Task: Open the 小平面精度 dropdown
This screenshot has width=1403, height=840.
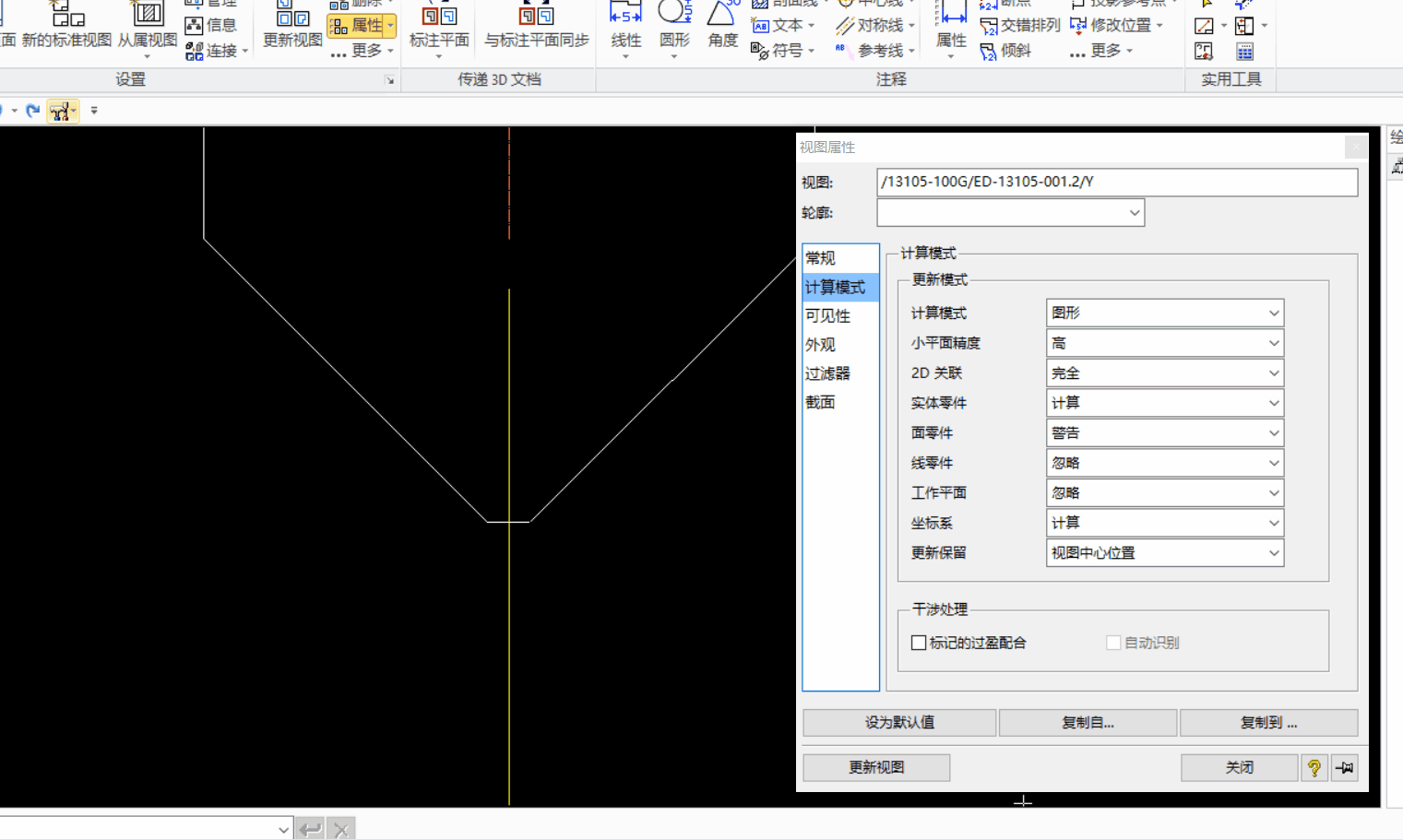Action: (x=1165, y=343)
